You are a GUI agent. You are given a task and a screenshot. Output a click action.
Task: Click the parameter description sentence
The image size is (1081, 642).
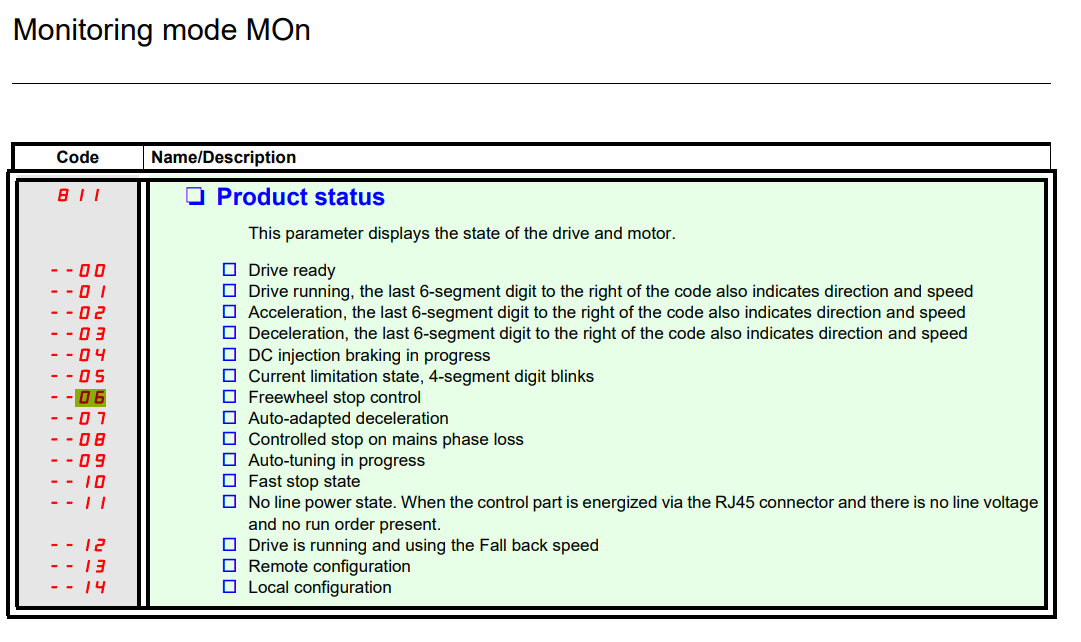pyautogui.click(x=462, y=234)
